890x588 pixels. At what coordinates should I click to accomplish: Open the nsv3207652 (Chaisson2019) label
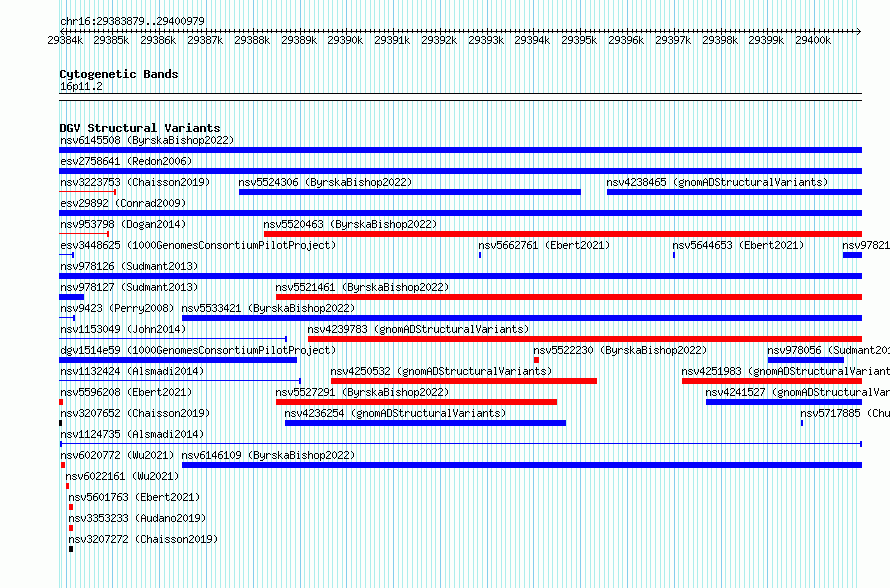pyautogui.click(x=135, y=413)
